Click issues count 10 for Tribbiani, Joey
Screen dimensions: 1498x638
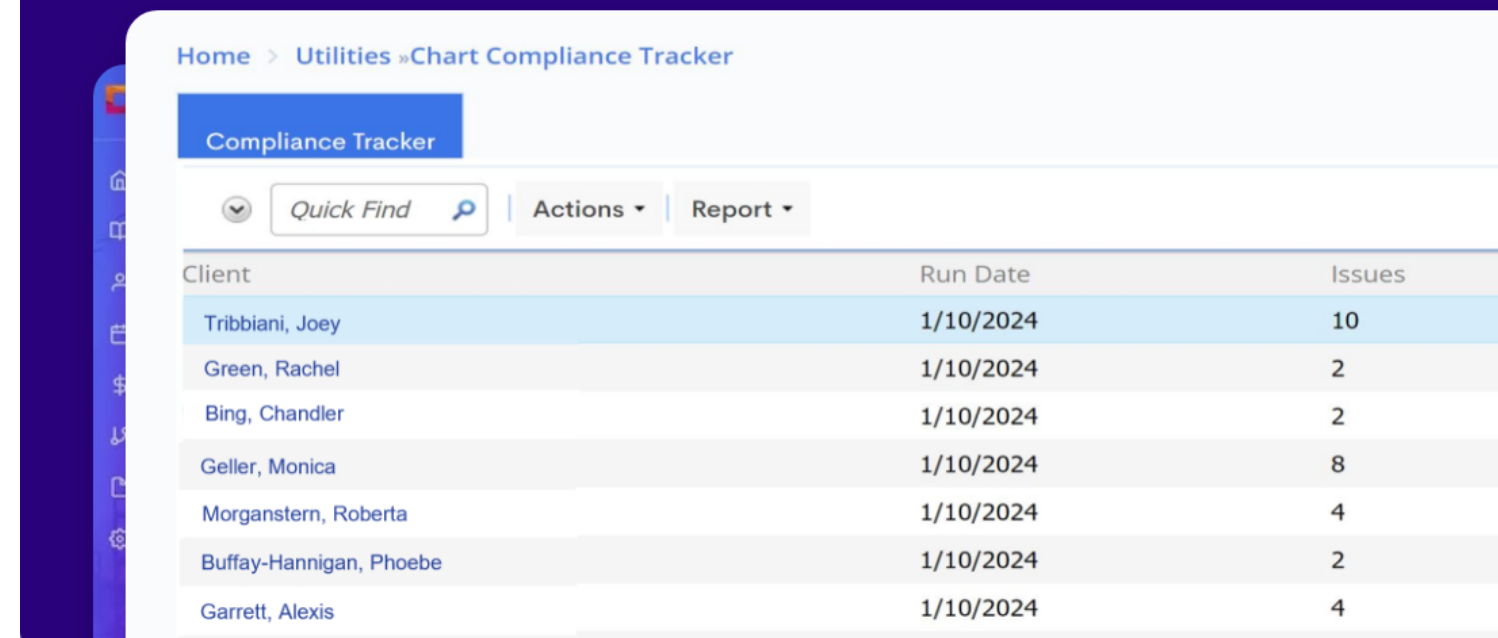pyautogui.click(x=1345, y=321)
